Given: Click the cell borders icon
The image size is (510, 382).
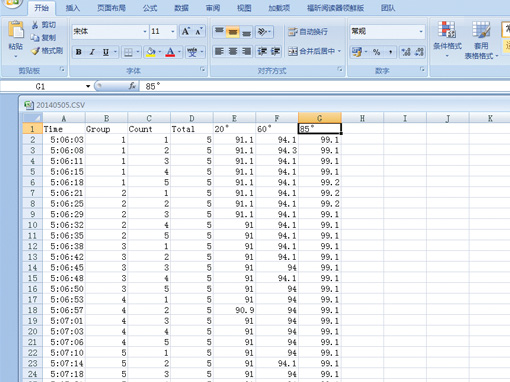Looking at the screenshot, I should (x=128, y=52).
